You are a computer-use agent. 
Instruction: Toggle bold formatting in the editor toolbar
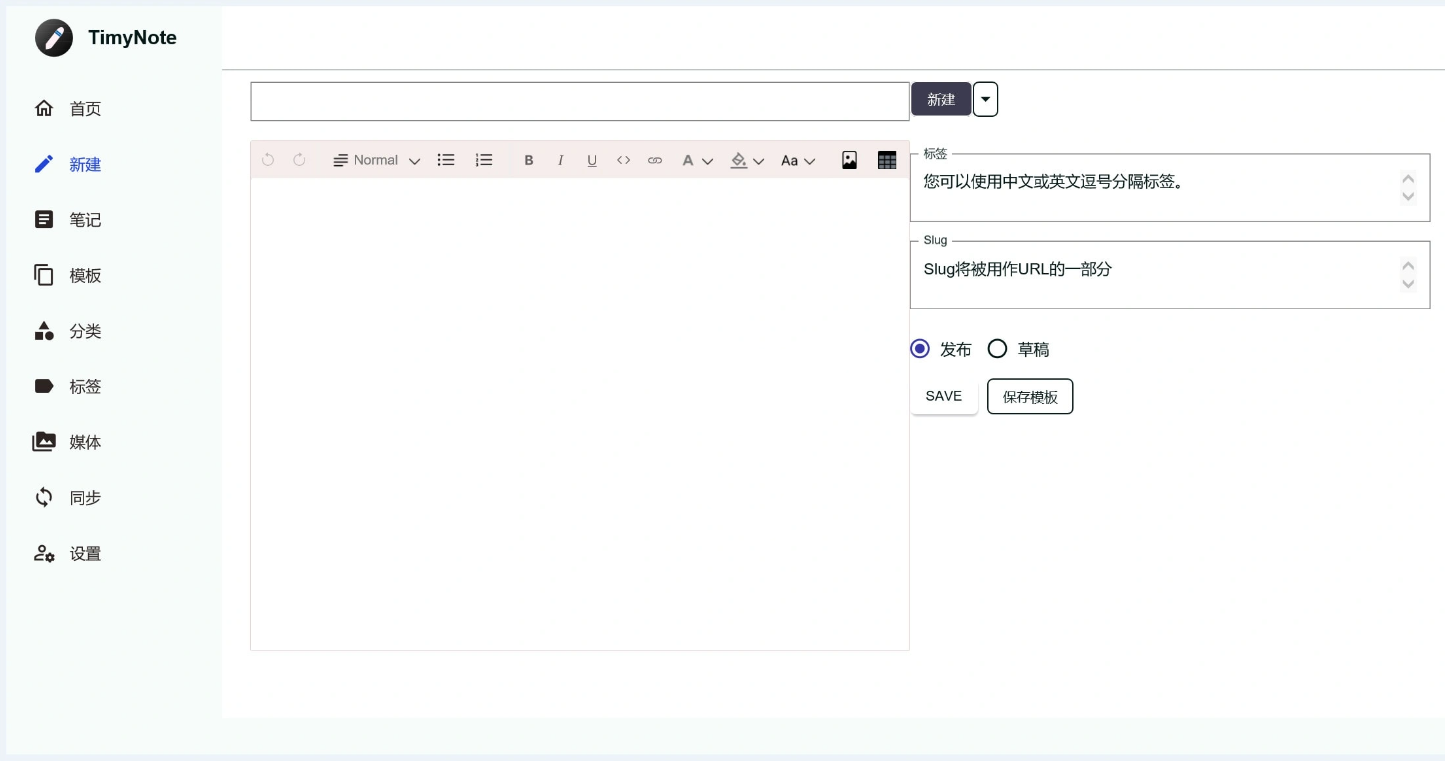(x=529, y=160)
